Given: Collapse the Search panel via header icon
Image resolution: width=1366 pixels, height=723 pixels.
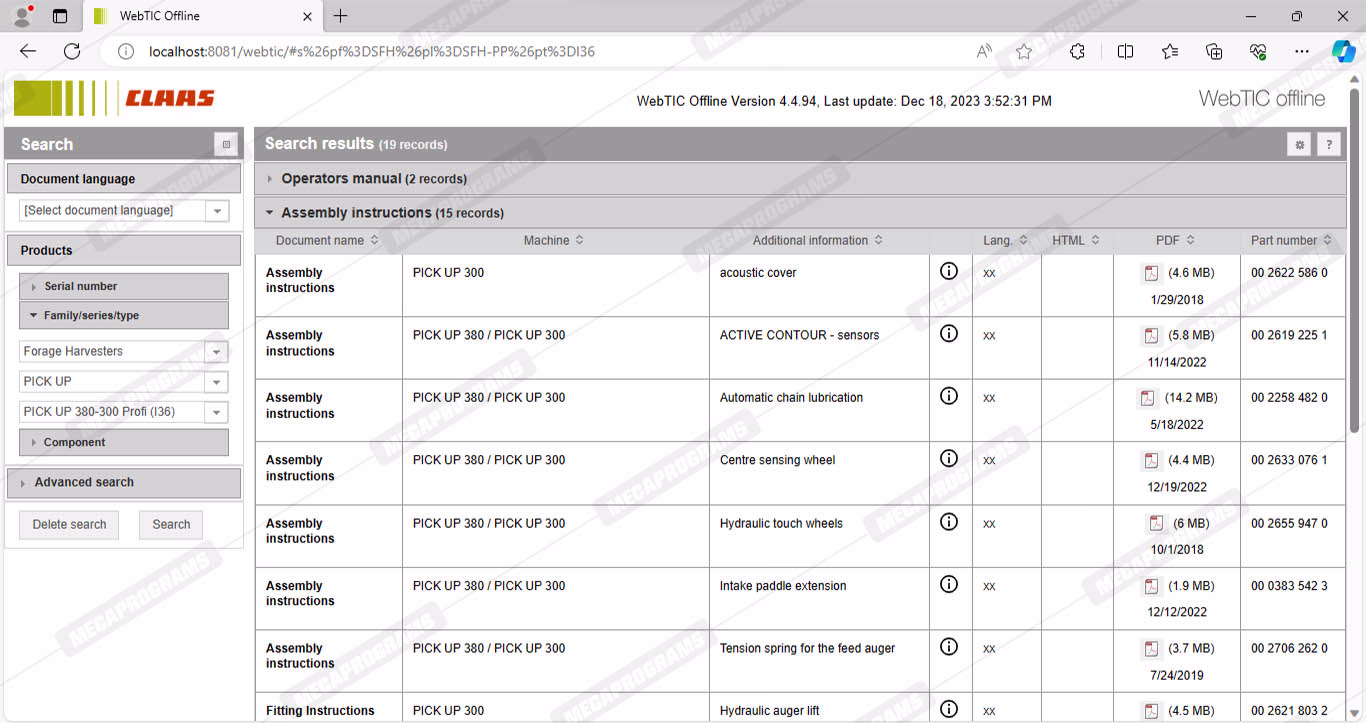Looking at the screenshot, I should coord(226,145).
